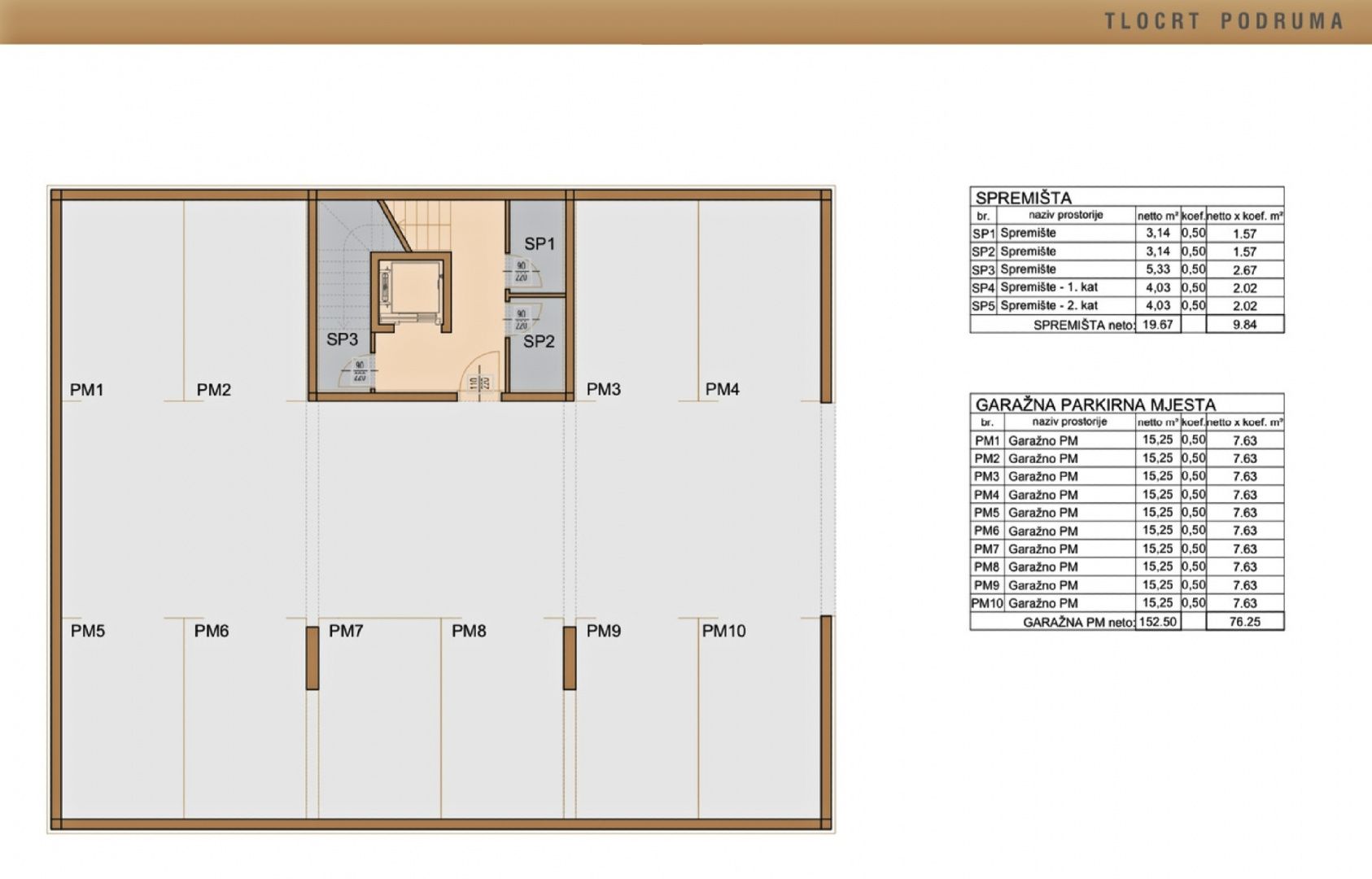Click the TLOCRT PODRUMA title text
Image resolution: width=1372 pixels, height=879 pixels.
pyautogui.click(x=1223, y=21)
